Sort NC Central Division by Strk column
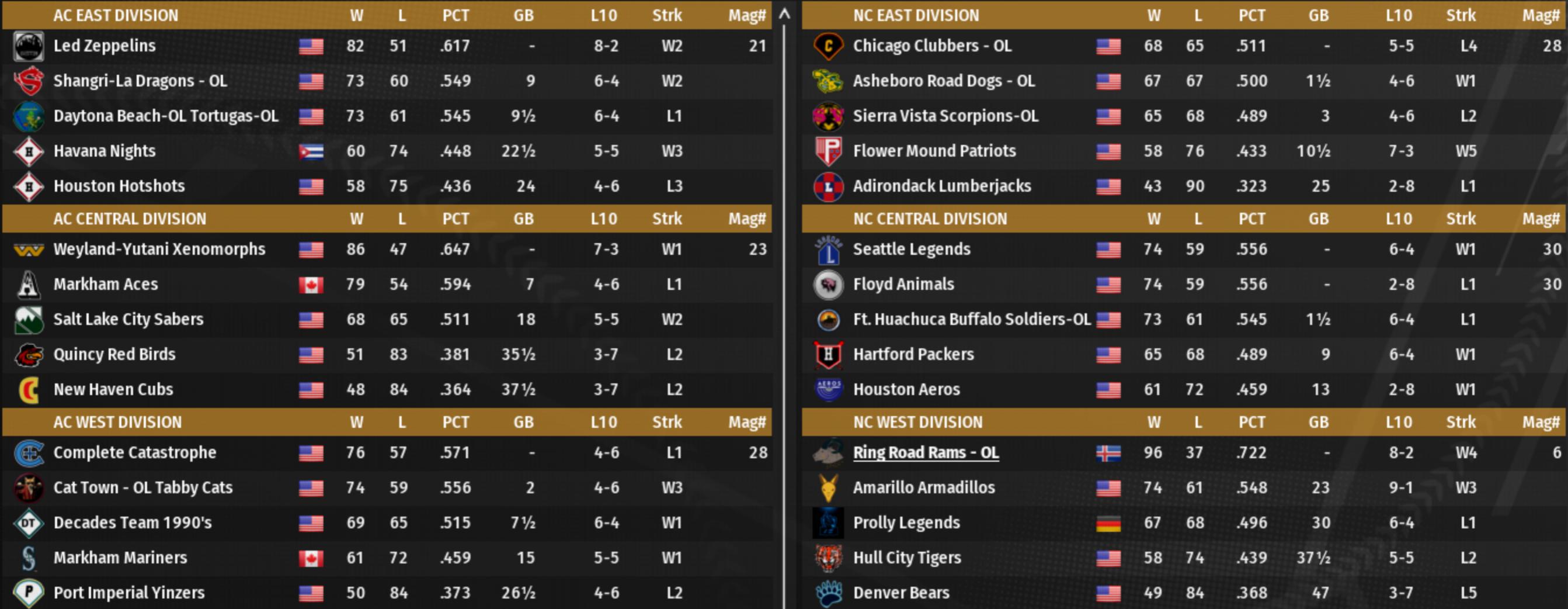1568x609 pixels. tap(1461, 219)
